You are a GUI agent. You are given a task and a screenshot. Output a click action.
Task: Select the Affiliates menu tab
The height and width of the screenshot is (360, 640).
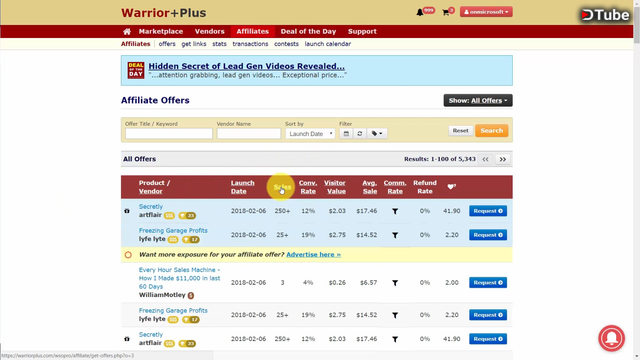click(253, 31)
